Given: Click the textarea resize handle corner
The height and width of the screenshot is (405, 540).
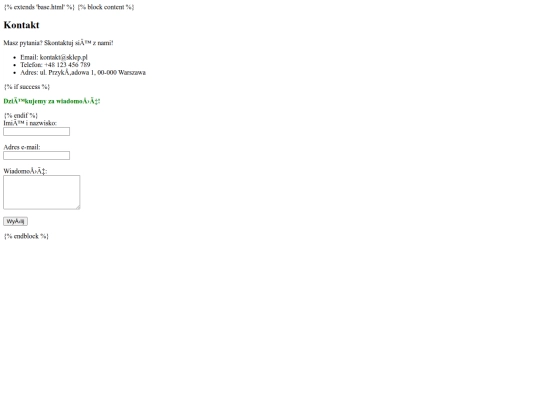Looking at the screenshot, I should (78, 207).
